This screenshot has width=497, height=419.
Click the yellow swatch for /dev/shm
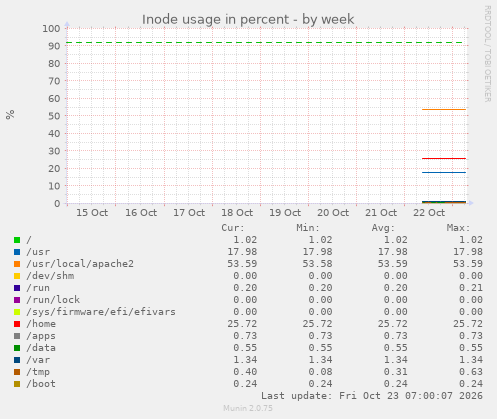point(17,276)
